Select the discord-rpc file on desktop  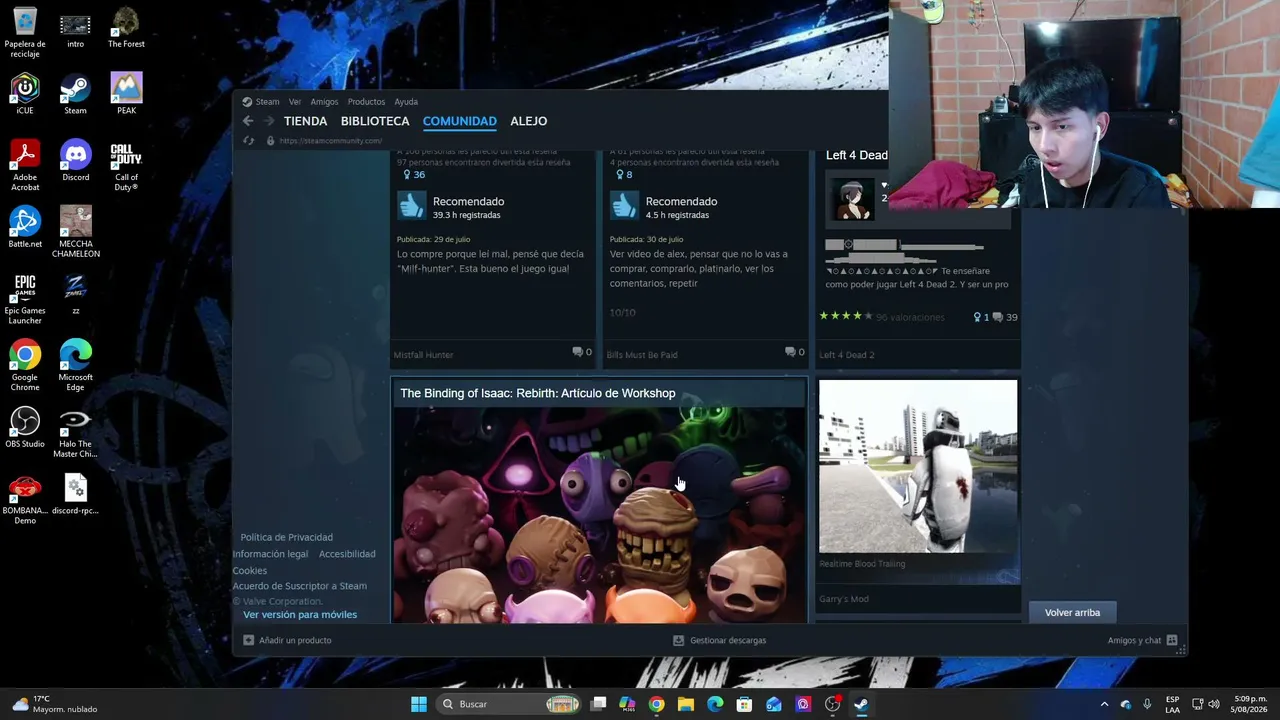pos(76,494)
